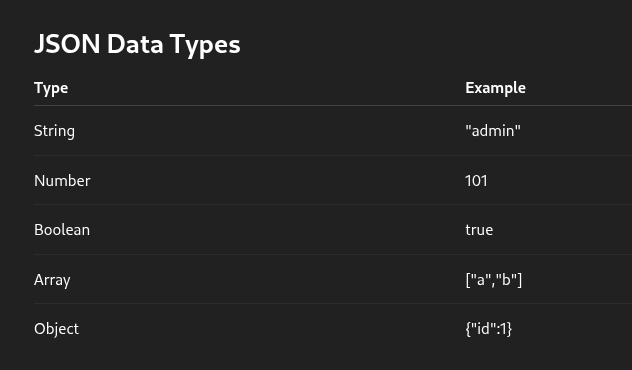
Task: Click the empty area of the Array row
Action: click(268, 280)
